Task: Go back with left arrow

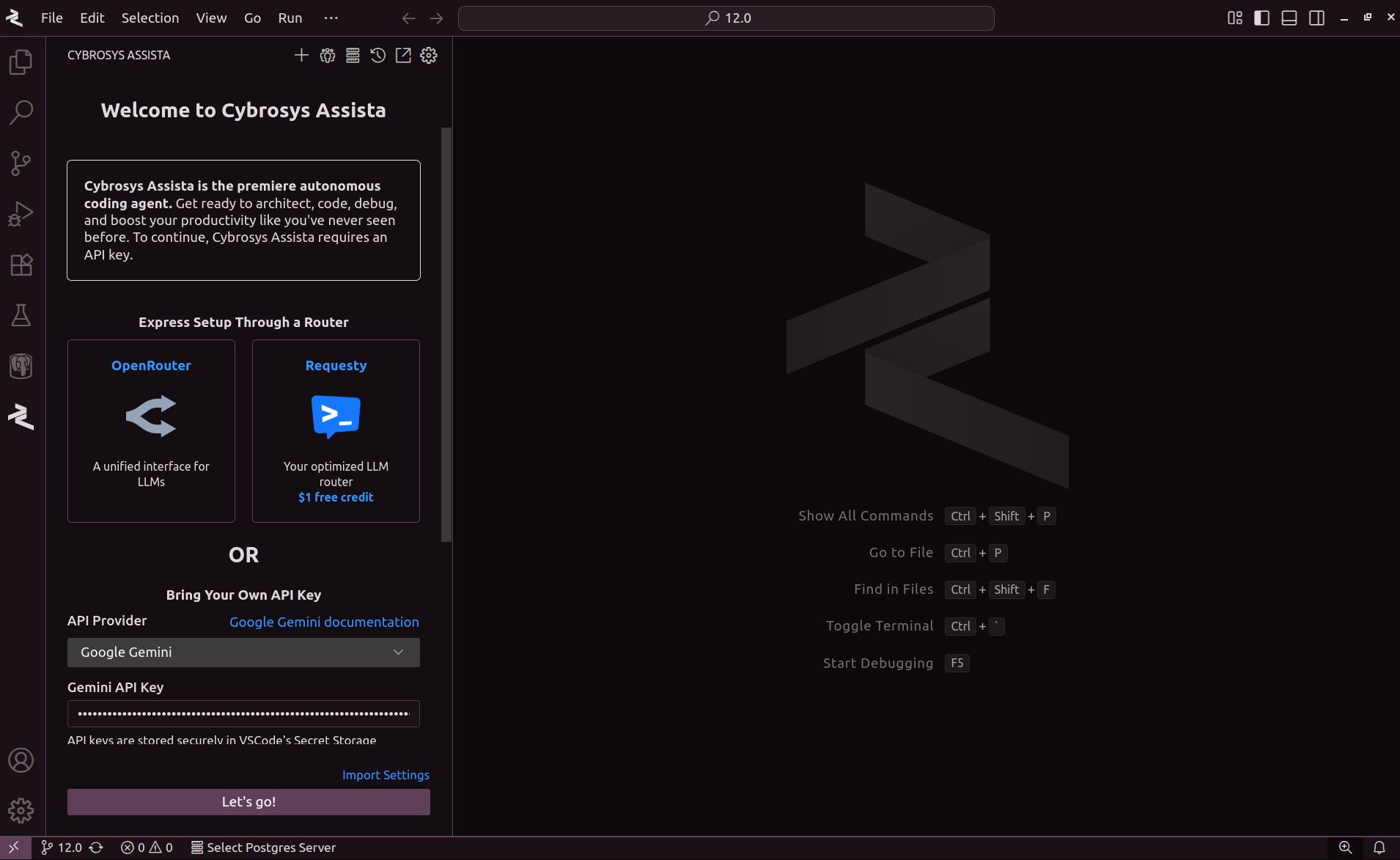Action: coord(409,18)
